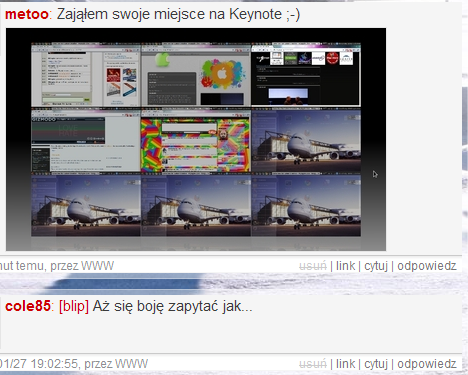The image size is (468, 375).
Task: Click 'odpowiedz' under cole85's post
Action: click(427, 364)
